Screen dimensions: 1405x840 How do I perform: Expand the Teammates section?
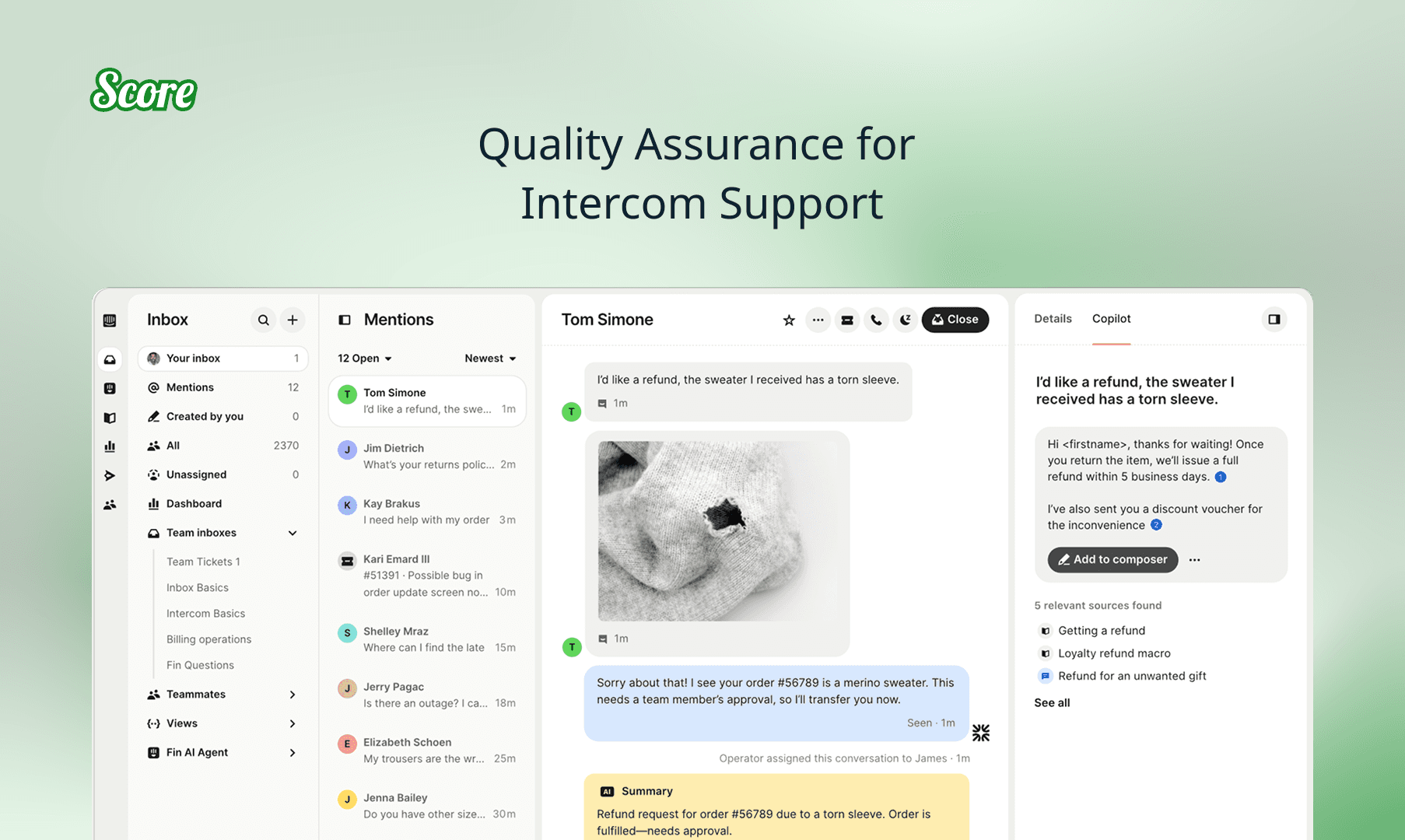(293, 695)
